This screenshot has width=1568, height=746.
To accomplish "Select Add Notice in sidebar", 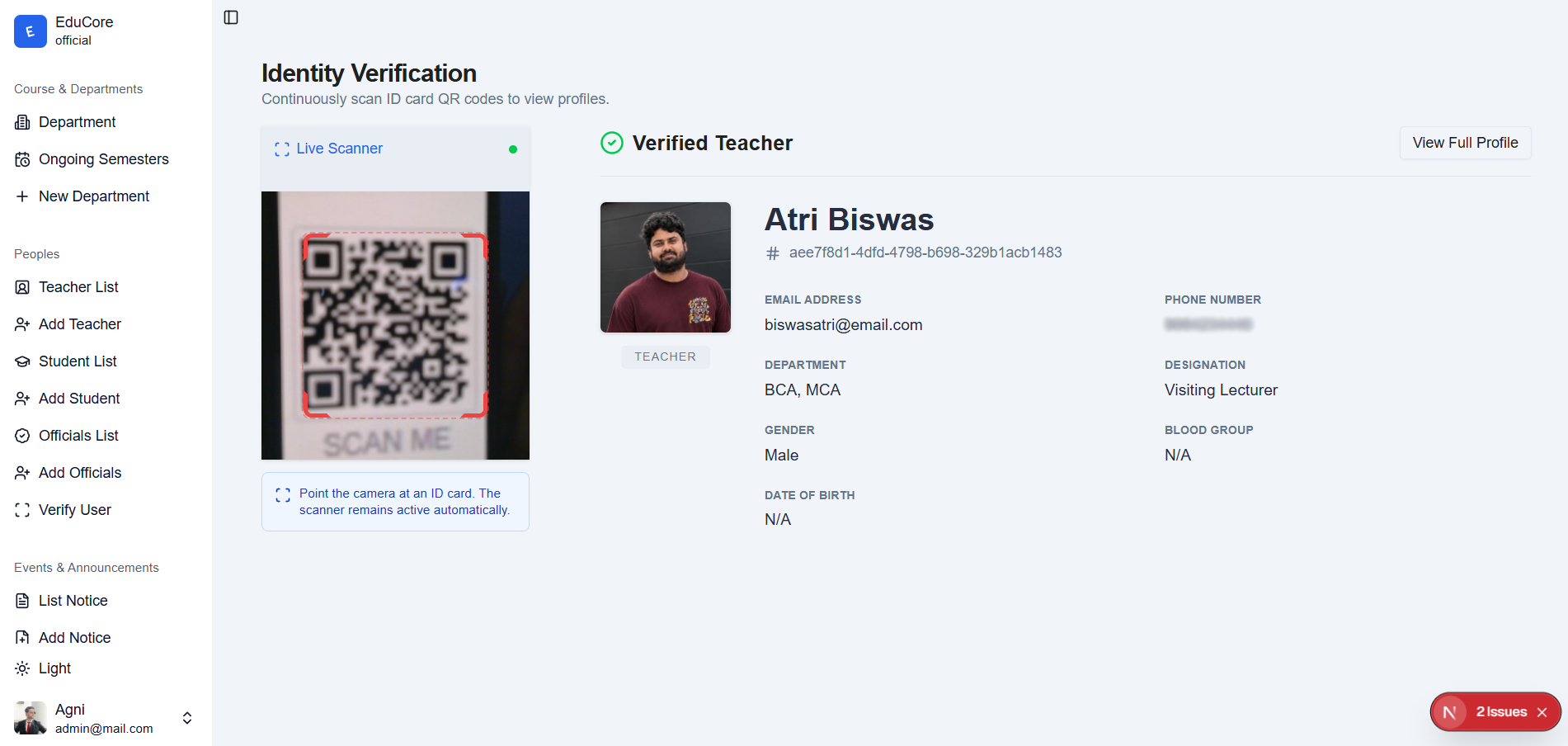I will tap(74, 638).
